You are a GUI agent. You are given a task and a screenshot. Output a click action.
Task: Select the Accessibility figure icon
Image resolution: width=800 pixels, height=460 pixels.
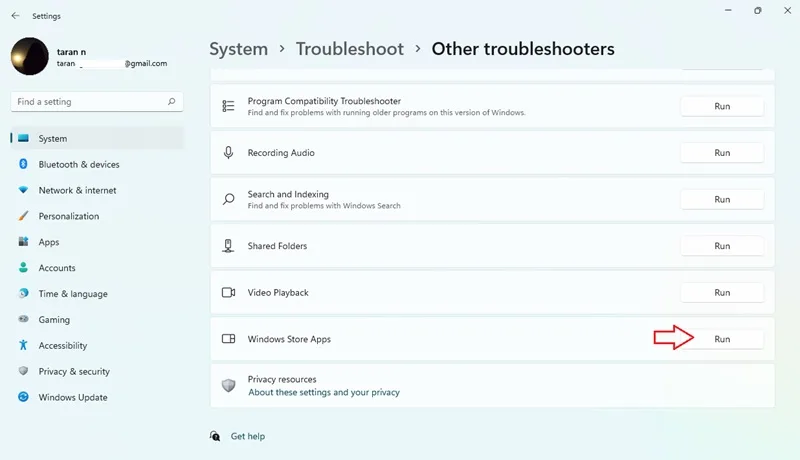point(23,345)
